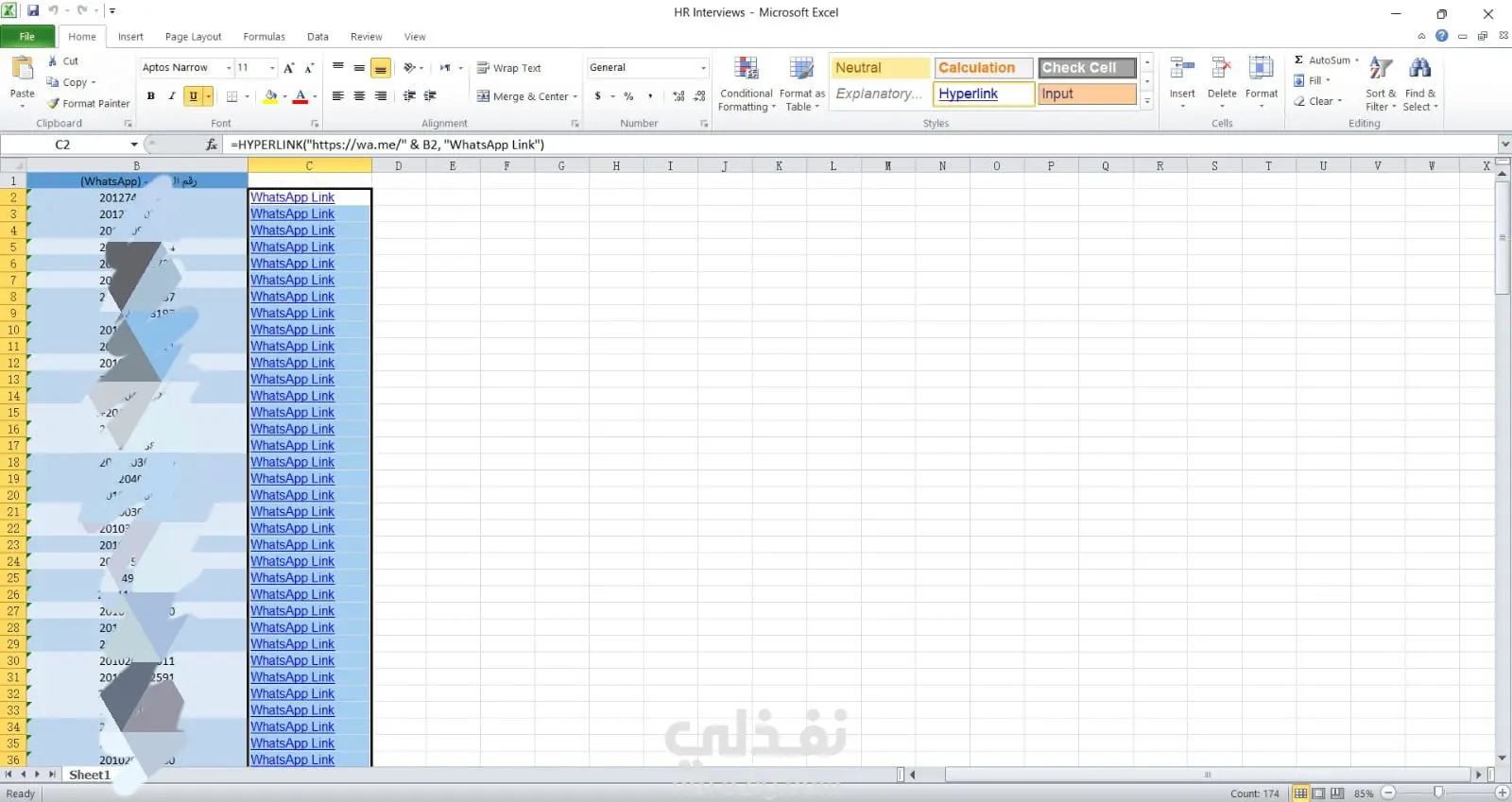This screenshot has width=1512, height=802.
Task: Open Sort & Filter
Action: click(x=1381, y=84)
